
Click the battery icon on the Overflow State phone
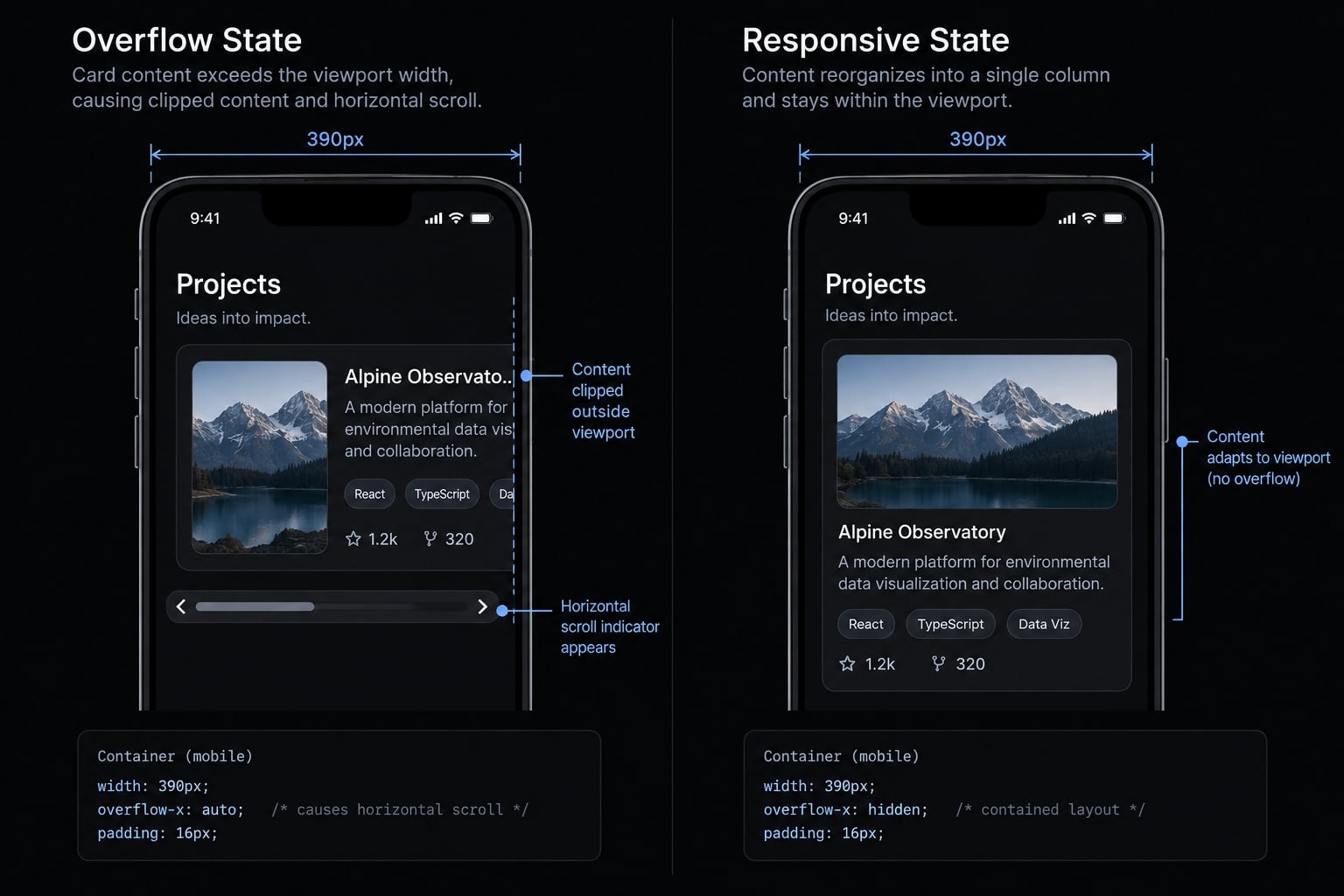(482, 218)
